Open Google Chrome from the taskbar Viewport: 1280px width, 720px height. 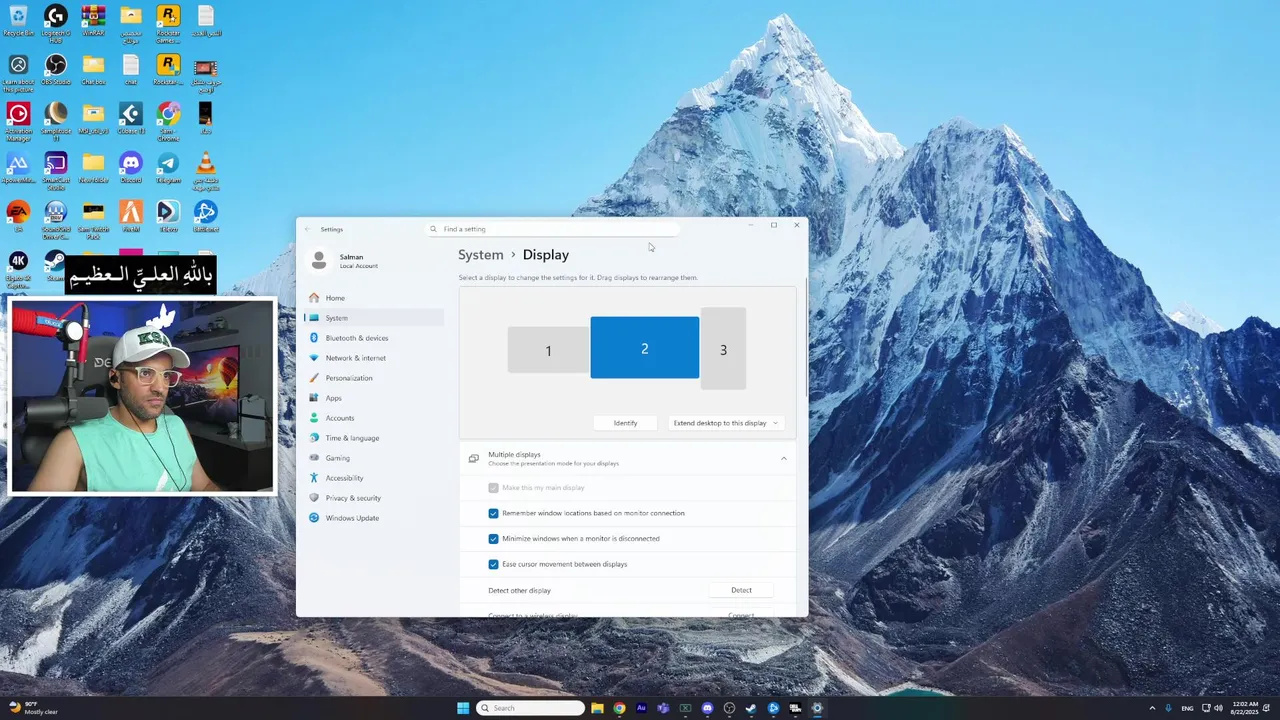click(x=620, y=708)
